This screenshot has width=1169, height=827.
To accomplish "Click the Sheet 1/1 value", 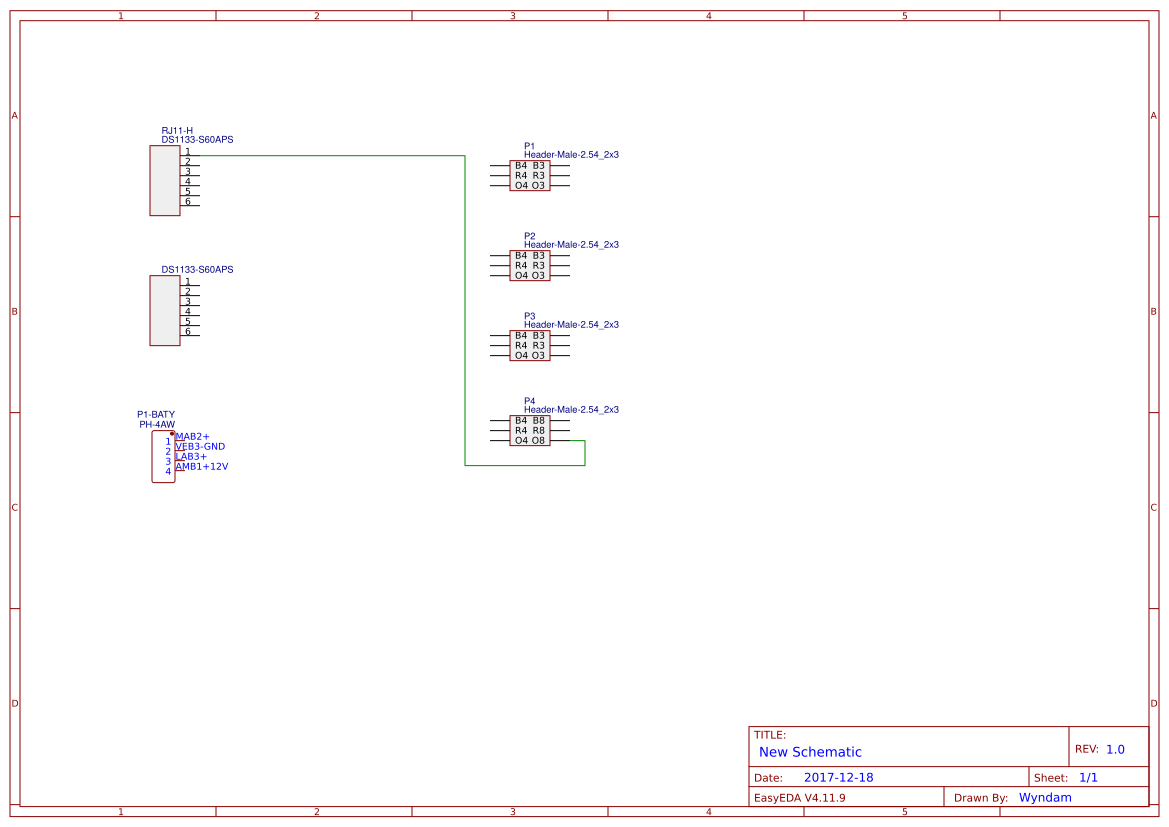I will tap(1090, 777).
